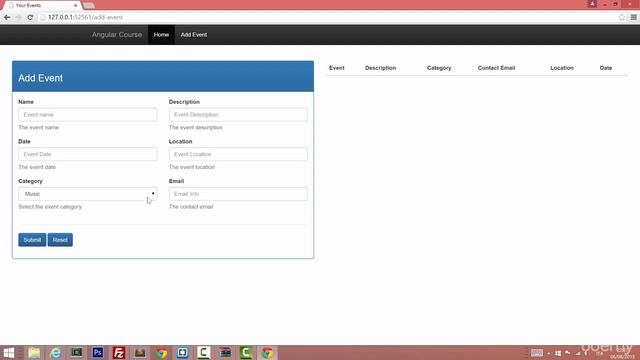Open Chrome icon right of brown box icon
This screenshot has width=640, height=360.
click(161, 353)
